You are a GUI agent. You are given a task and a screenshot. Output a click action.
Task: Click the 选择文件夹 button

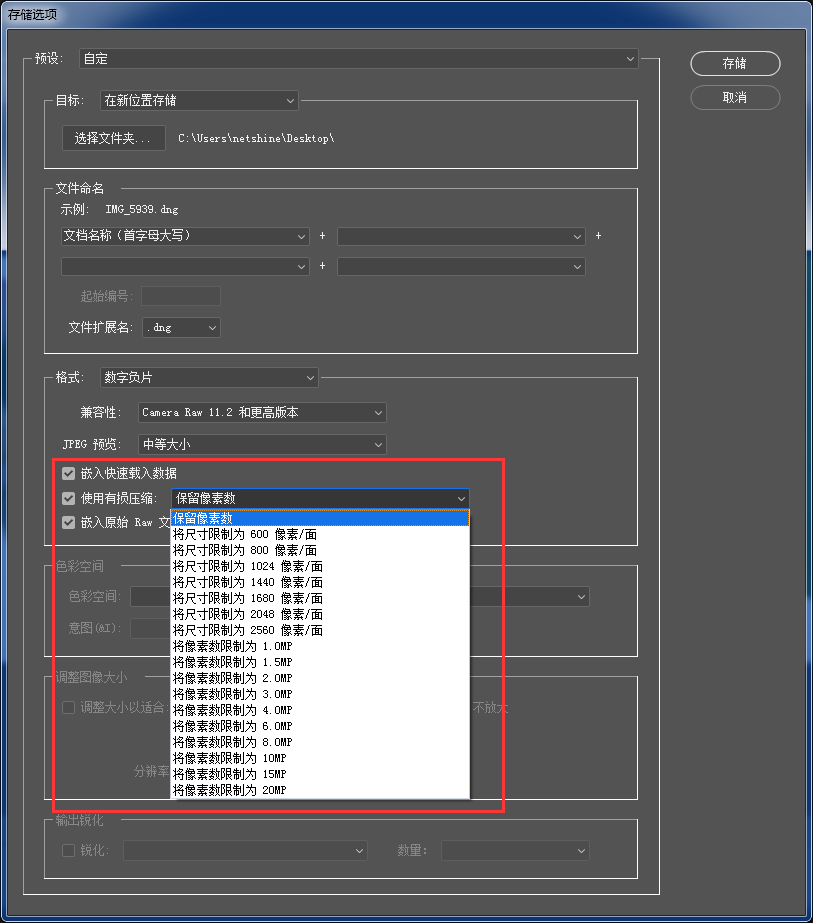[x=113, y=138]
